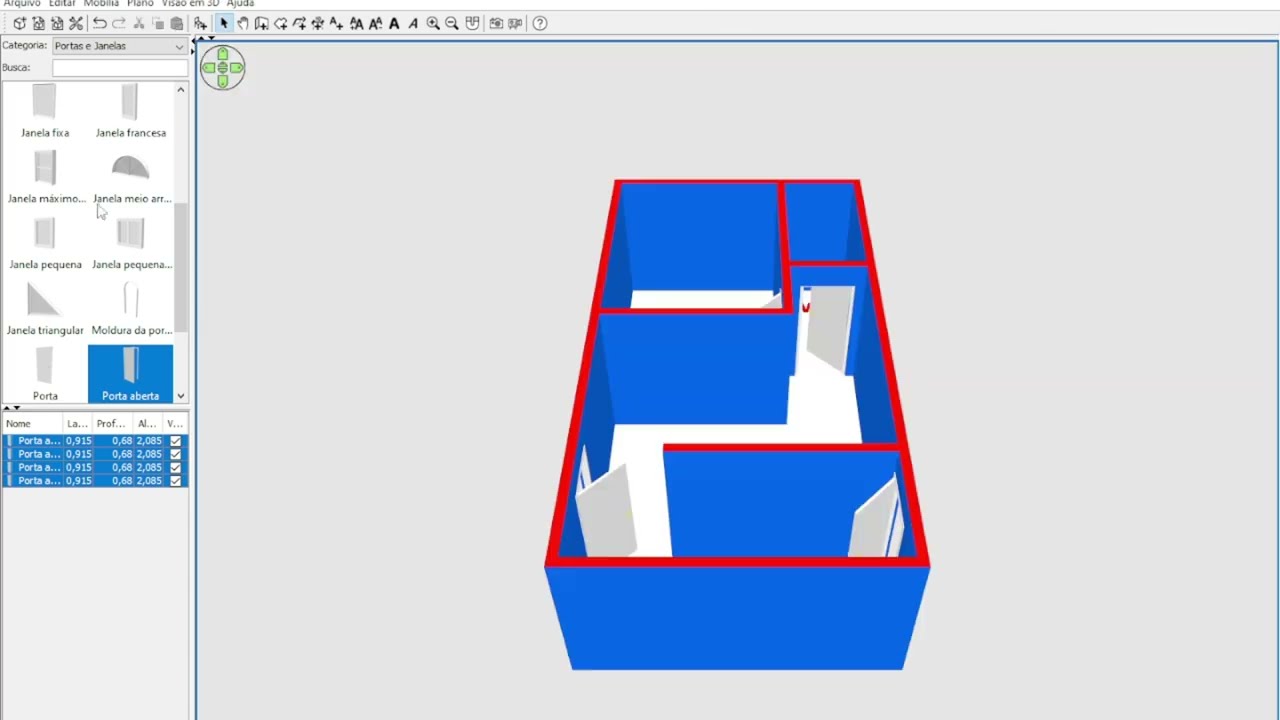Open an existing home file
This screenshot has height=720, width=1280.
point(38,23)
